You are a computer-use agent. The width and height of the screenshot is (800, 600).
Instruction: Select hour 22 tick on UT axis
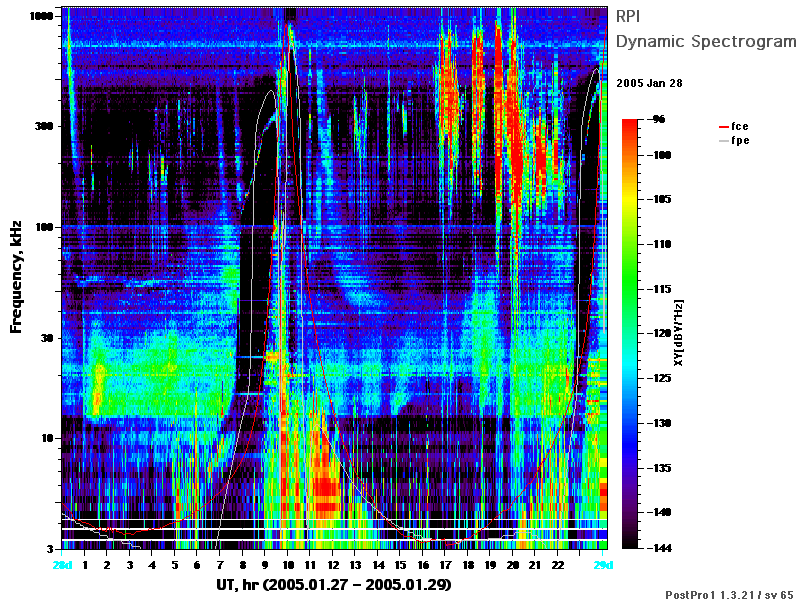[558, 565]
